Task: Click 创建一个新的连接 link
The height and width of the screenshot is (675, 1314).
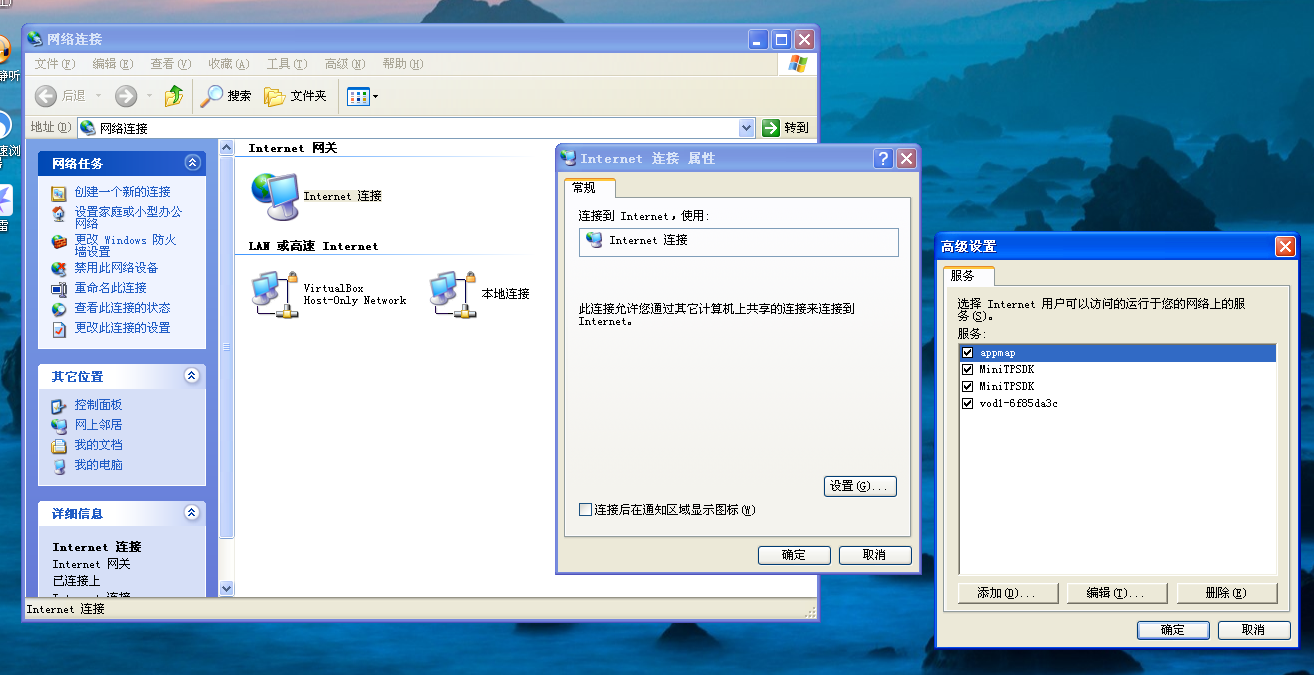Action: click(x=122, y=192)
